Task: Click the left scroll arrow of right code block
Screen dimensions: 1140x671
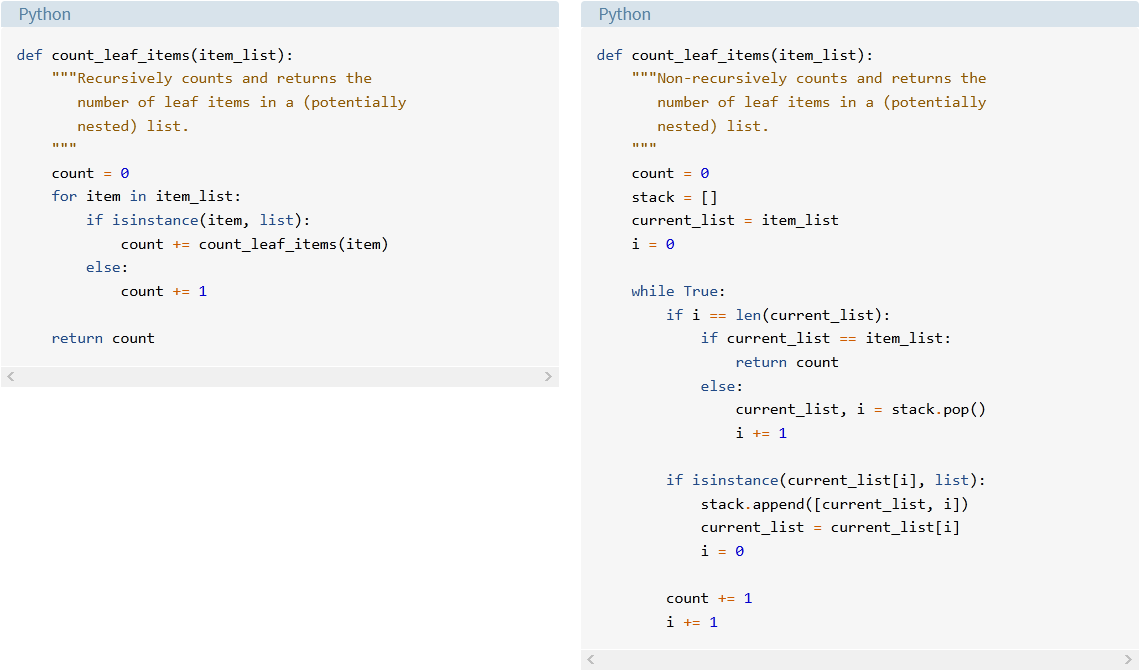Action: coord(591,660)
